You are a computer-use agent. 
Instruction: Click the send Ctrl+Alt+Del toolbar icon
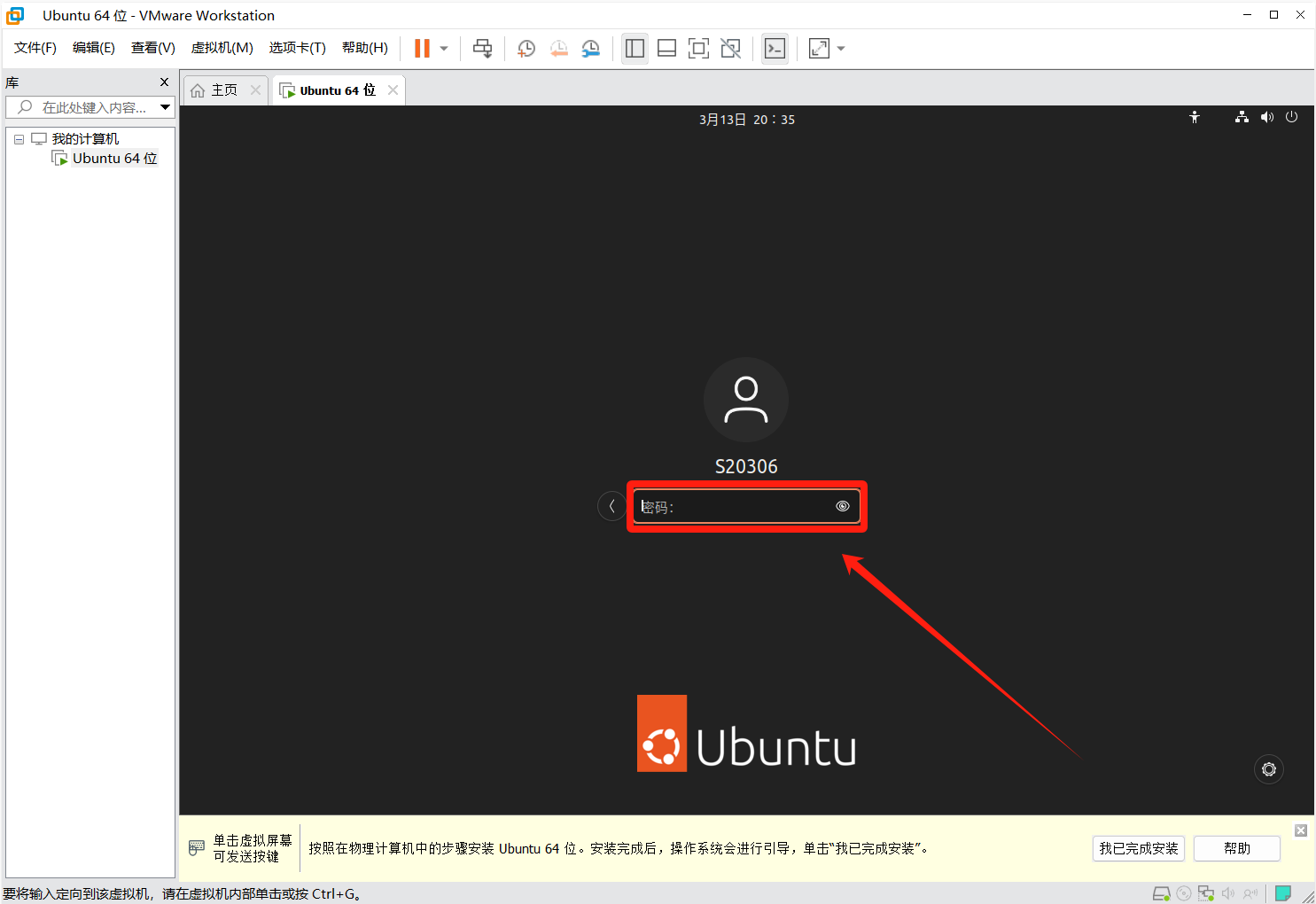point(482,49)
